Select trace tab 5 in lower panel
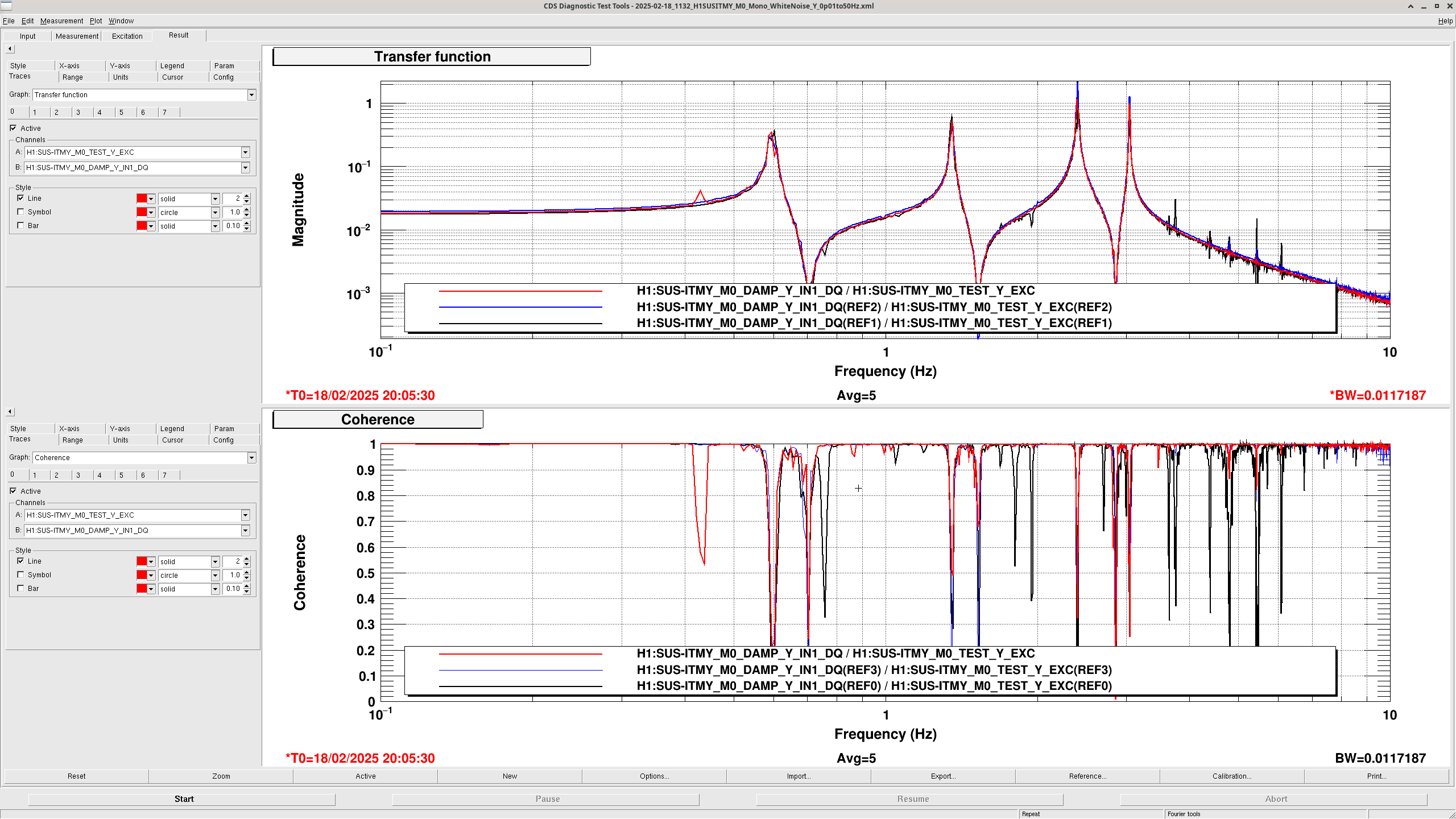This screenshot has height=819, width=1456. click(x=121, y=475)
